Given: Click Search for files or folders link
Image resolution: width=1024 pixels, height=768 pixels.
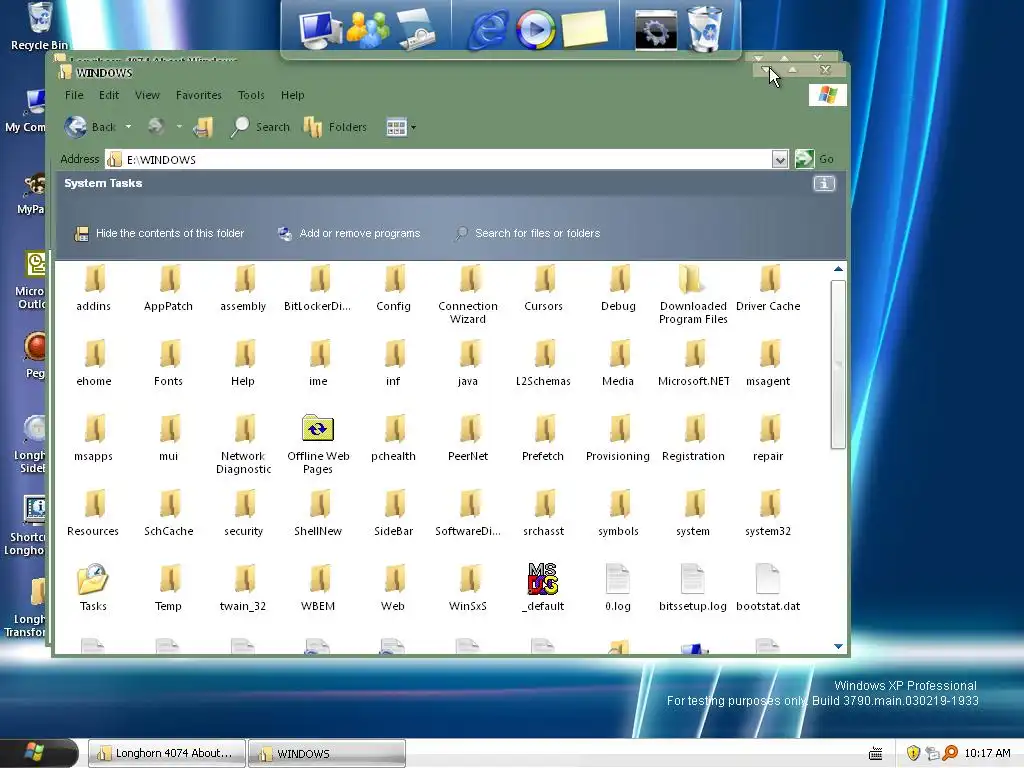Looking at the screenshot, I should tap(527, 233).
